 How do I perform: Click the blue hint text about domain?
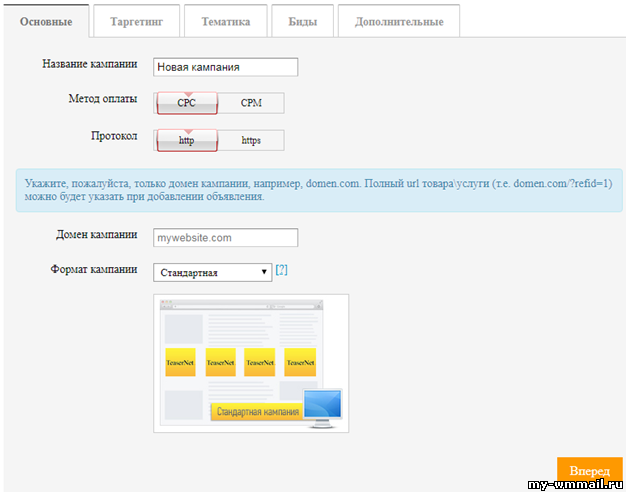pos(319,190)
